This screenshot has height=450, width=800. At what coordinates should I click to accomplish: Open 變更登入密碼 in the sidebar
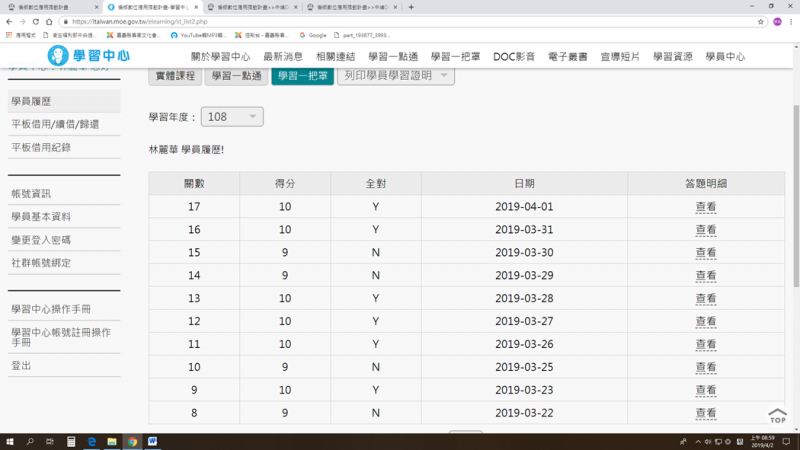(x=41, y=240)
